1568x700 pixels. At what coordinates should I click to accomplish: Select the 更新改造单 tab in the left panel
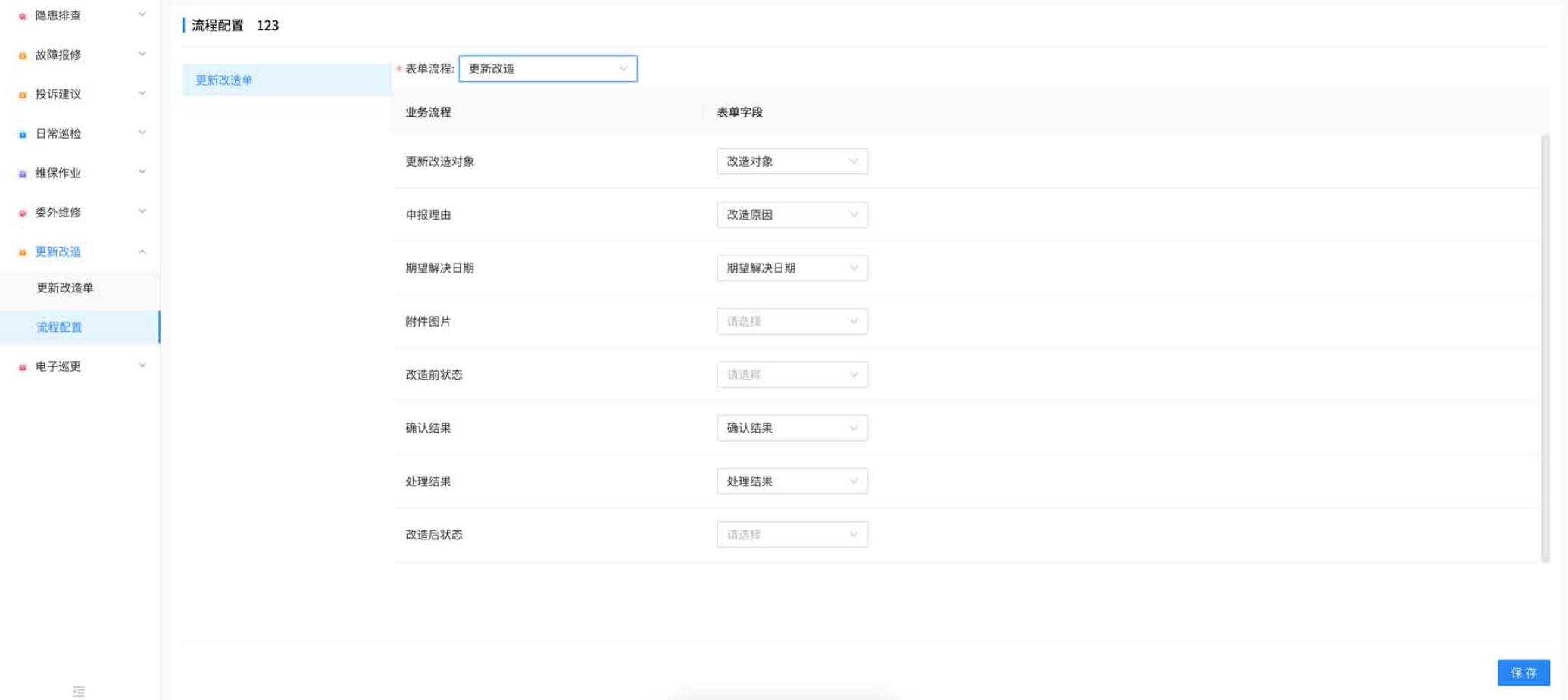click(x=286, y=80)
